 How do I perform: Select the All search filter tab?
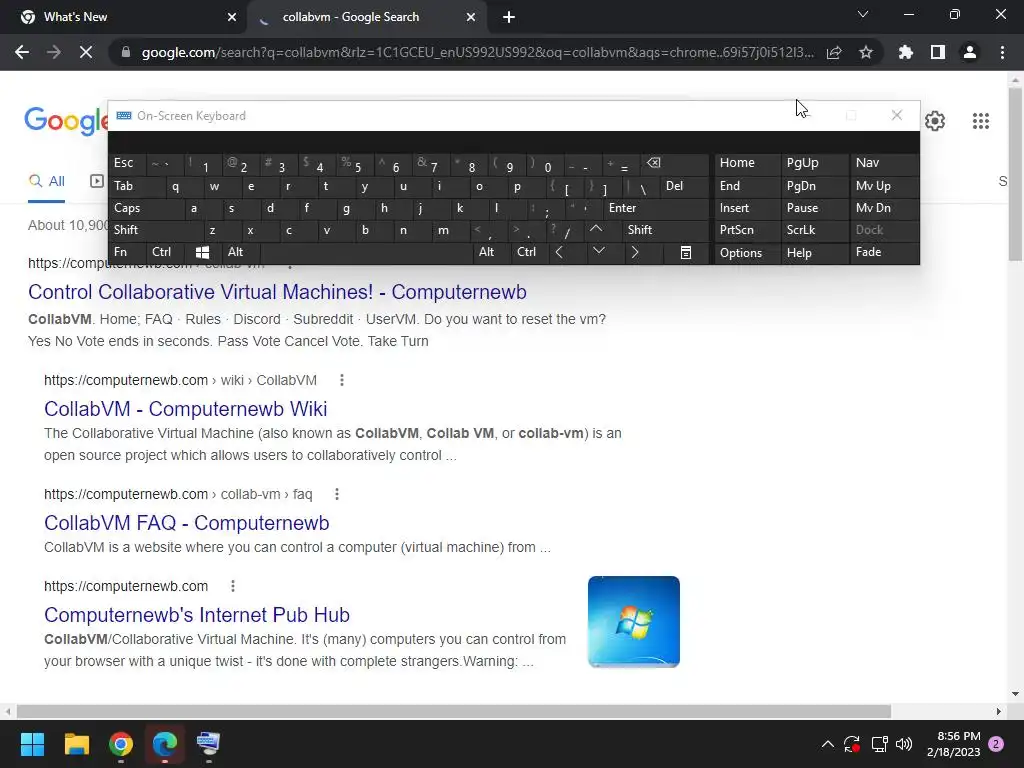click(x=46, y=182)
